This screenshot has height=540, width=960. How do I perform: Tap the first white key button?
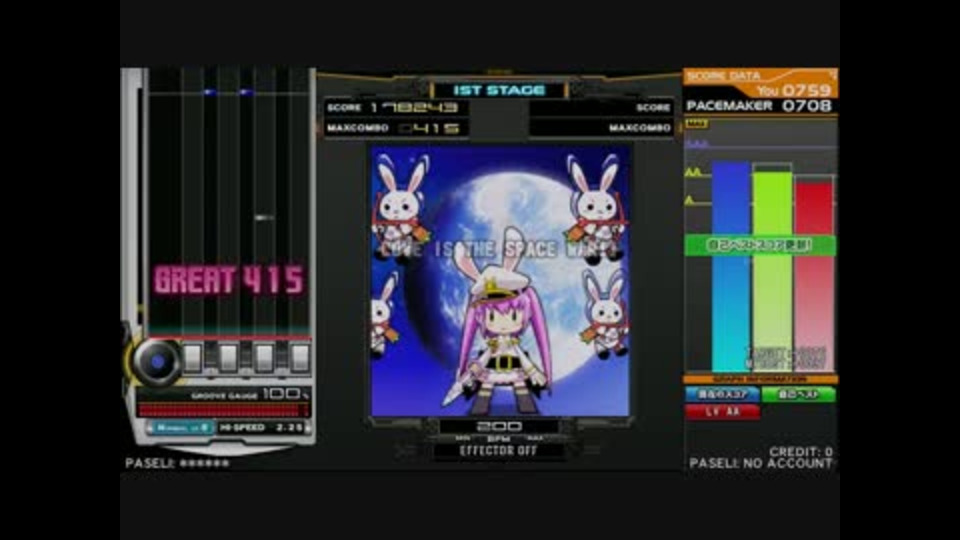point(192,358)
